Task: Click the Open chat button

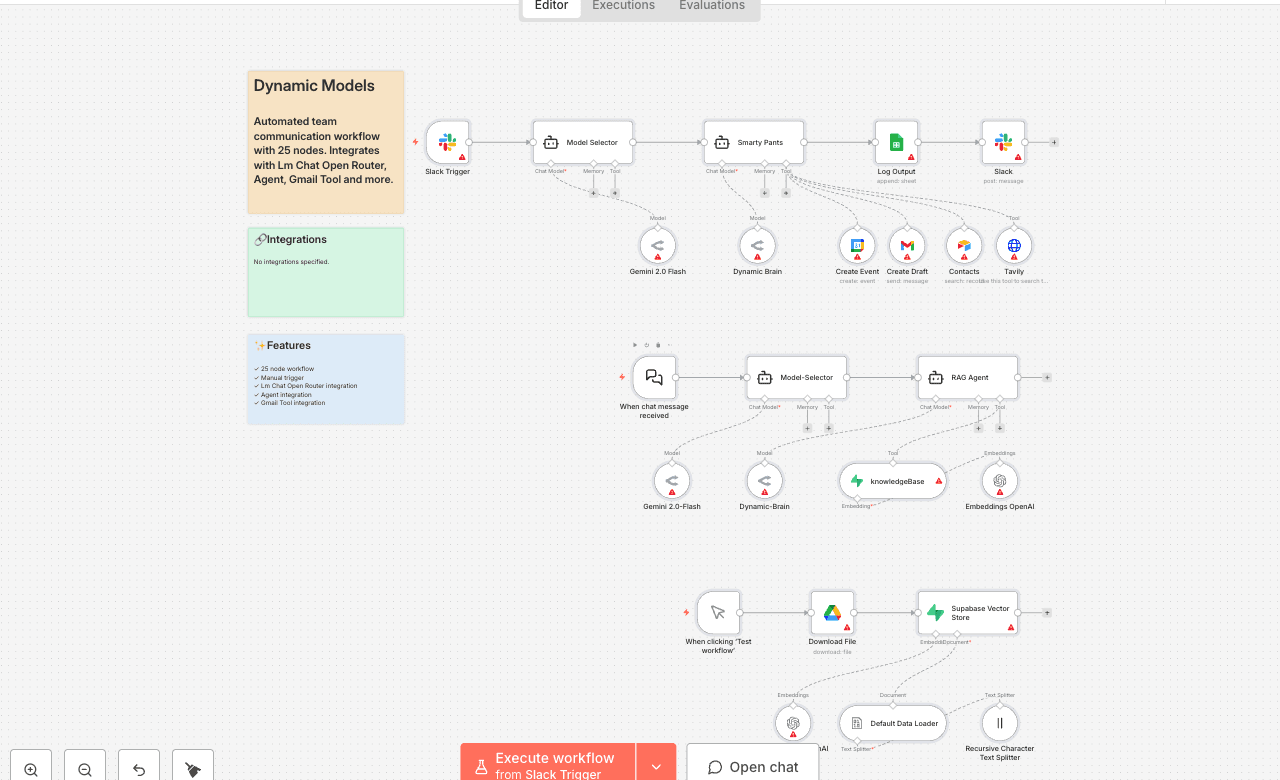Action: pos(752,766)
